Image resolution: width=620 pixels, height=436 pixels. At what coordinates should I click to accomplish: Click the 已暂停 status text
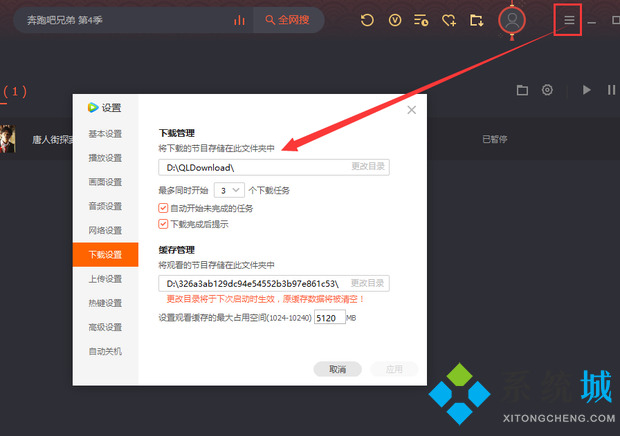click(494, 139)
